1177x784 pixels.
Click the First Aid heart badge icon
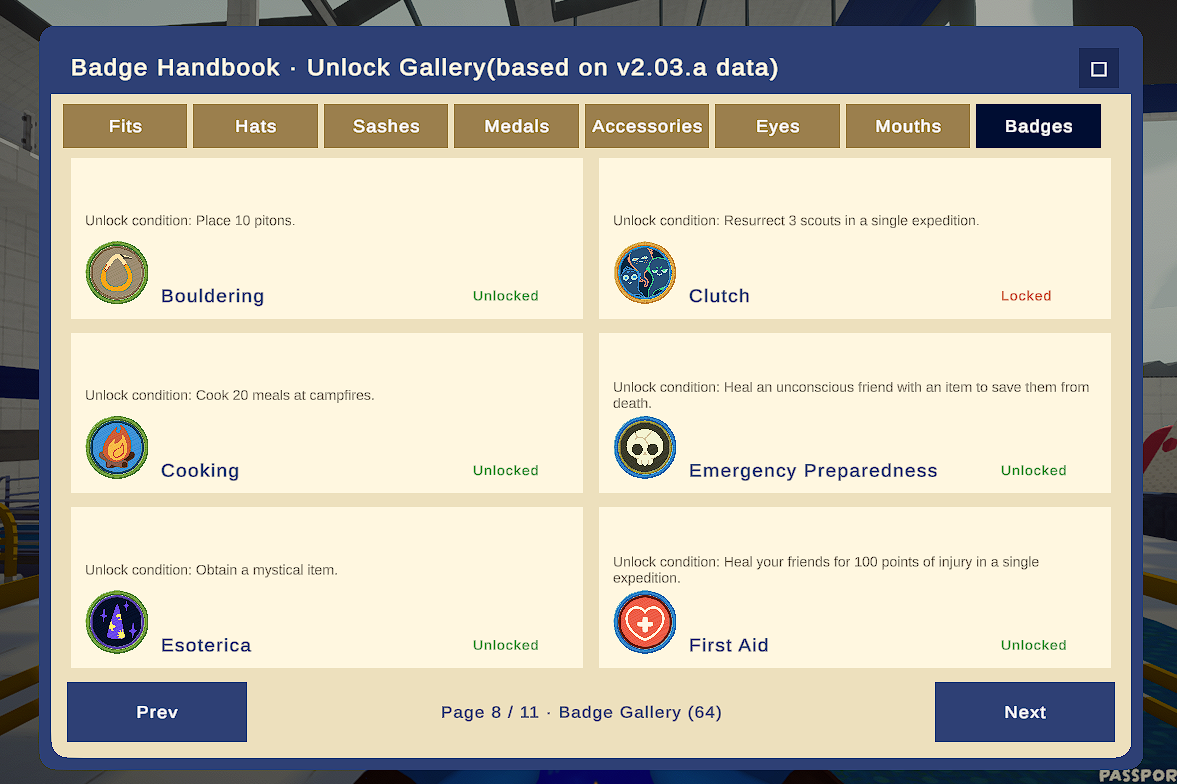[x=645, y=622]
